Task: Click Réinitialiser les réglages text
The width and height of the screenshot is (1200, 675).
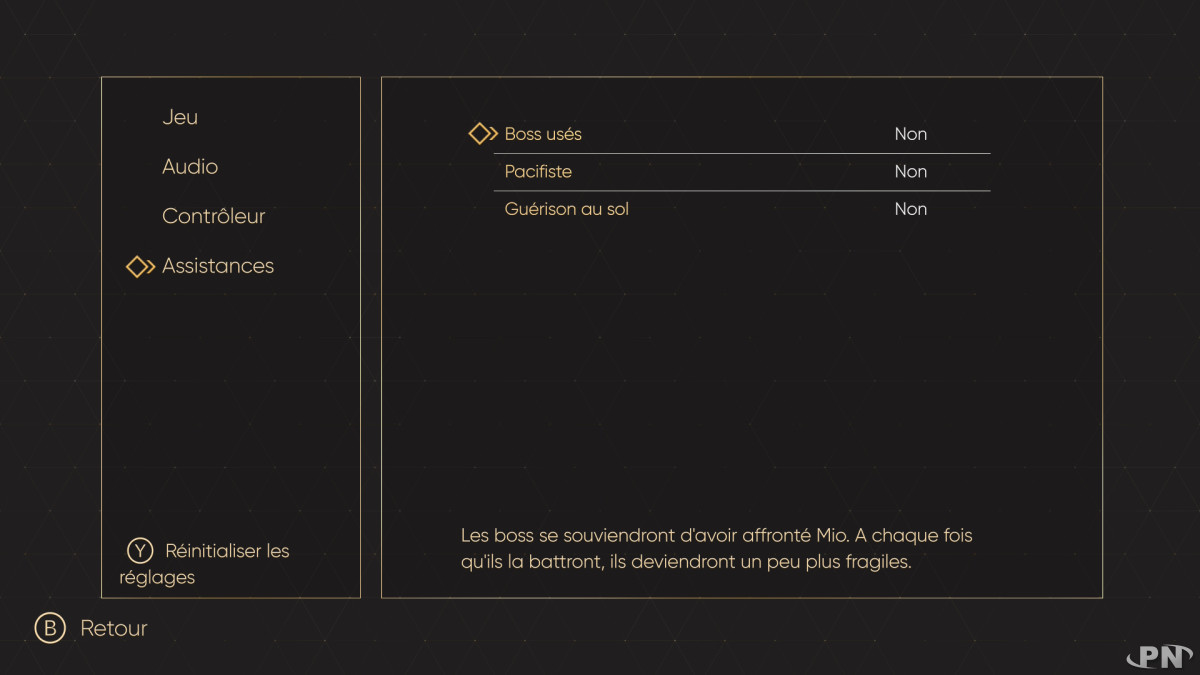Action: point(226,552)
